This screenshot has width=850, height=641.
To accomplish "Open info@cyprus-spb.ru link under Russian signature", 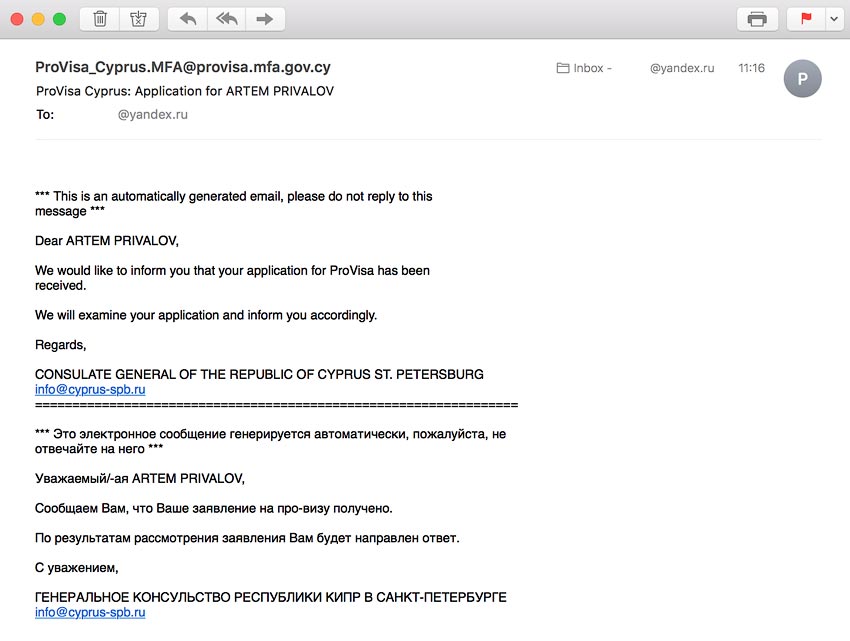I will coord(90,612).
